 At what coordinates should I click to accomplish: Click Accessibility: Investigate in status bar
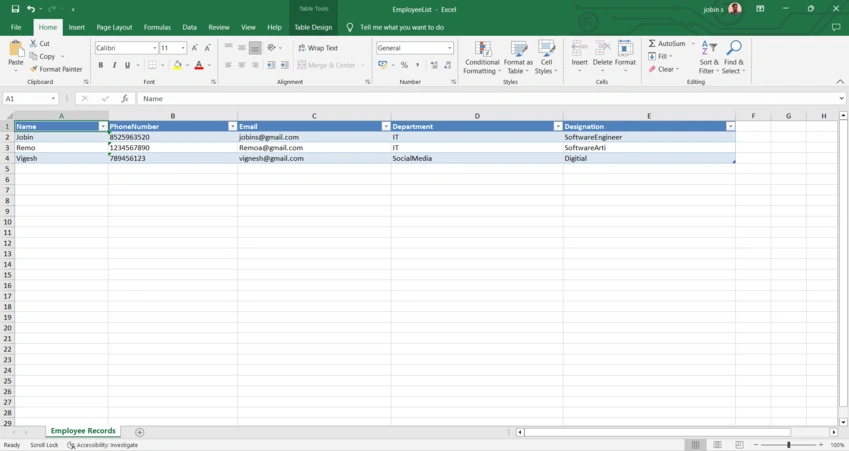pos(102,445)
